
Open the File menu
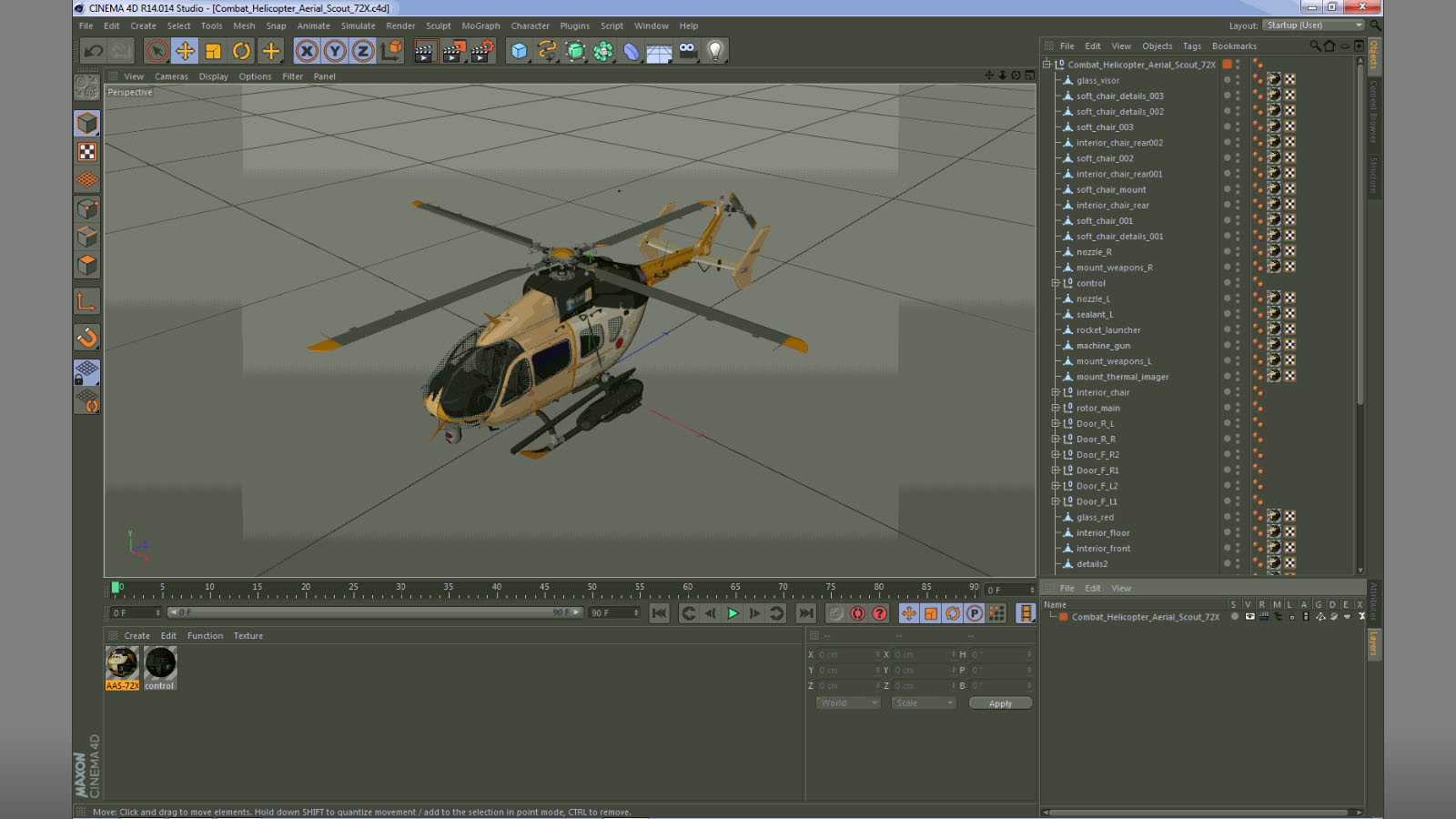pos(86,25)
